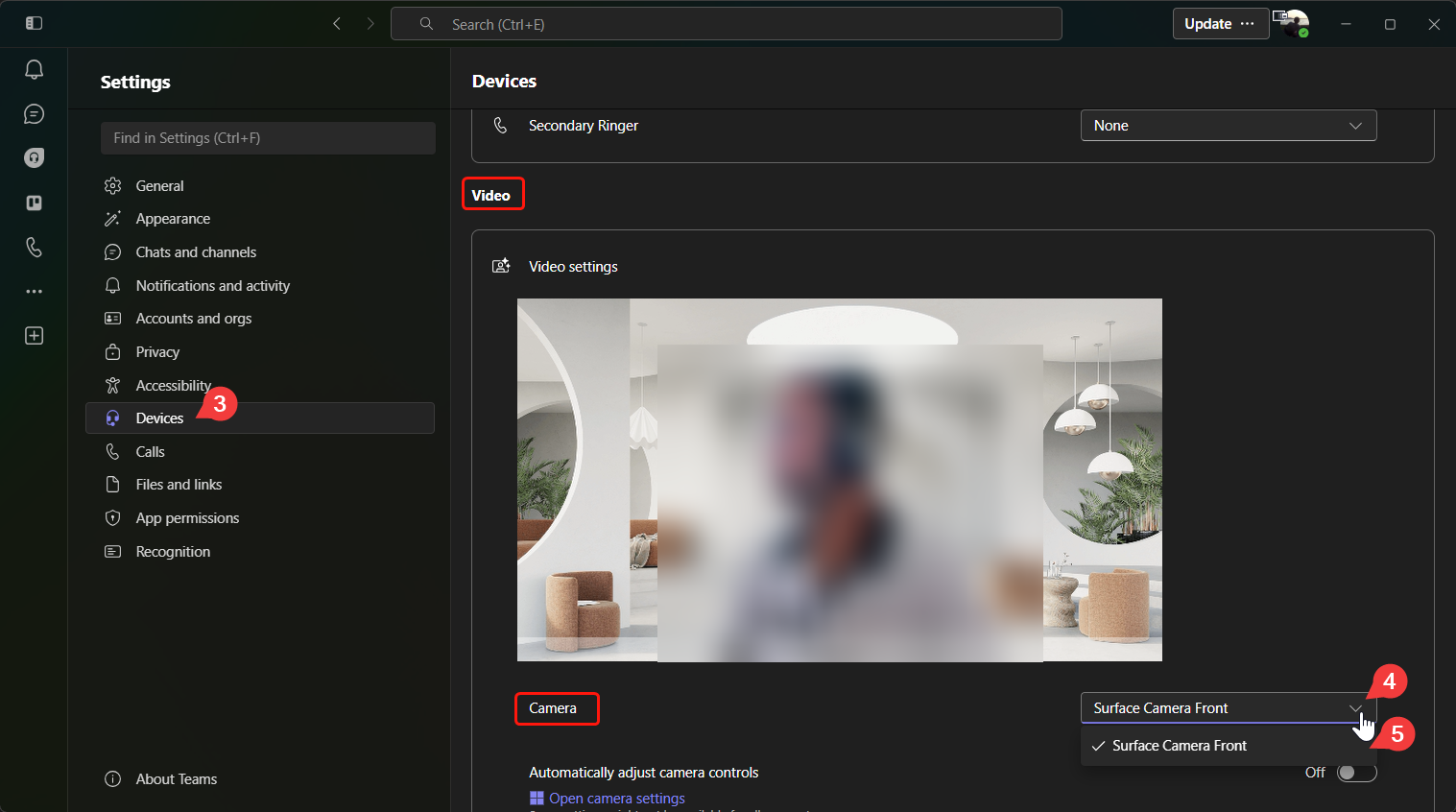Click the Update button
This screenshot has width=1456, height=812.
click(x=1208, y=24)
